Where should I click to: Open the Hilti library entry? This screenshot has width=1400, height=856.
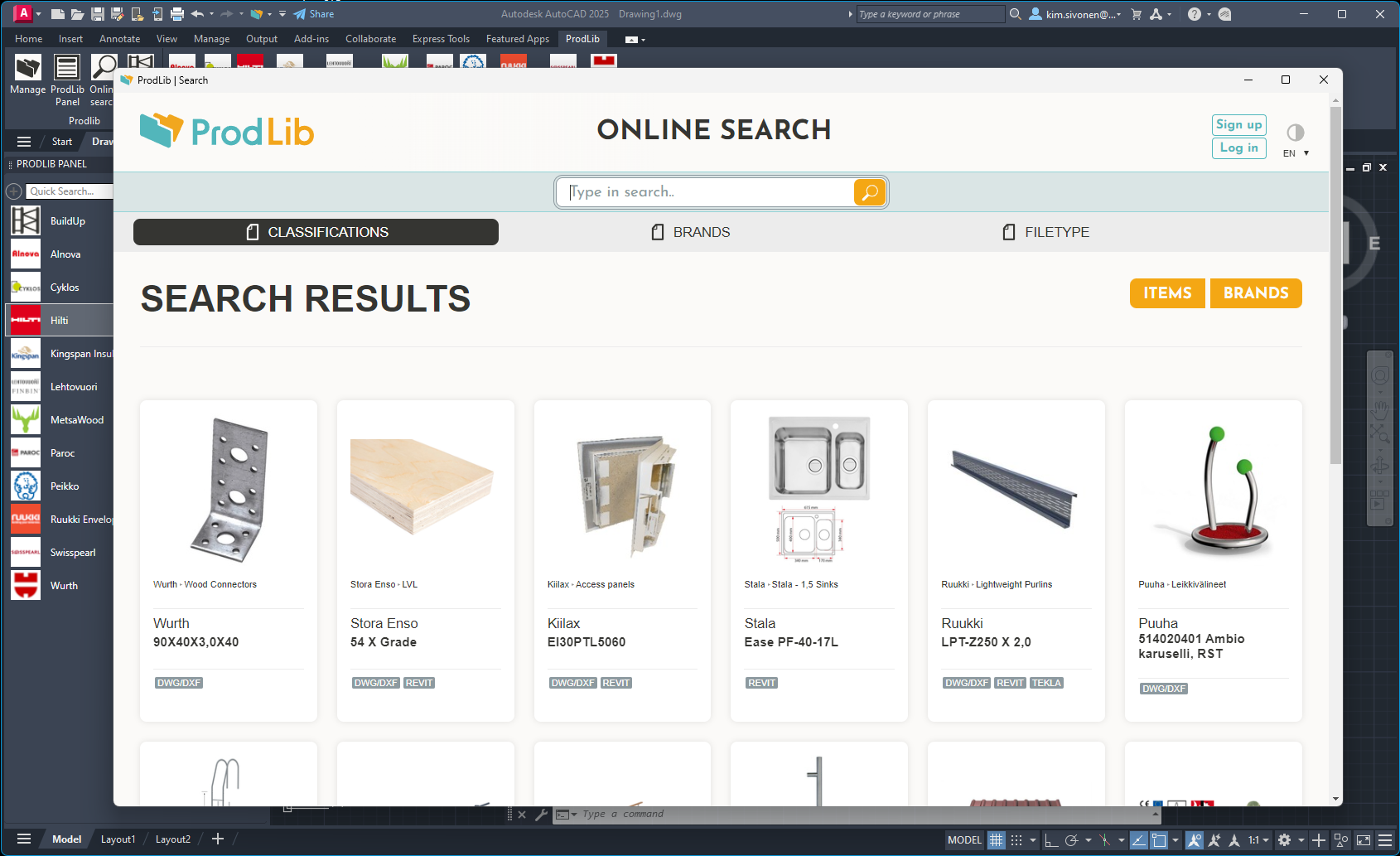click(x=60, y=321)
